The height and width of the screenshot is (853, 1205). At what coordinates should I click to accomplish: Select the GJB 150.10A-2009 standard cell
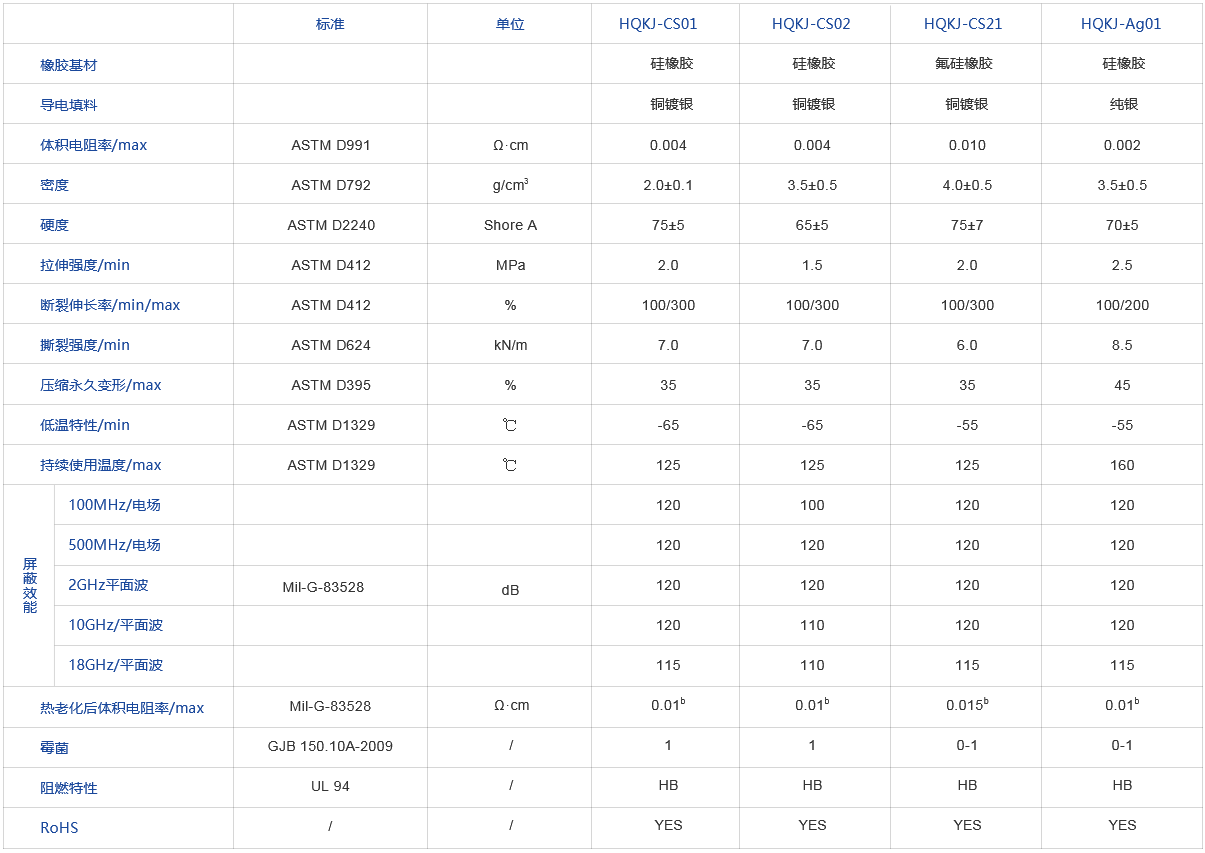(330, 745)
